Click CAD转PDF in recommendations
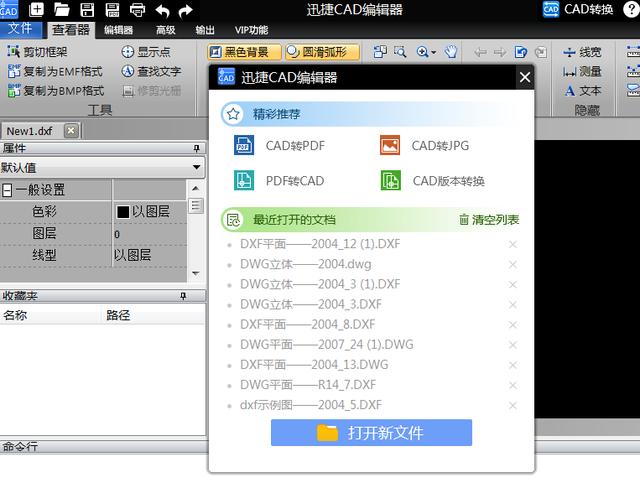Viewport: 640px width, 488px height. pos(280,145)
